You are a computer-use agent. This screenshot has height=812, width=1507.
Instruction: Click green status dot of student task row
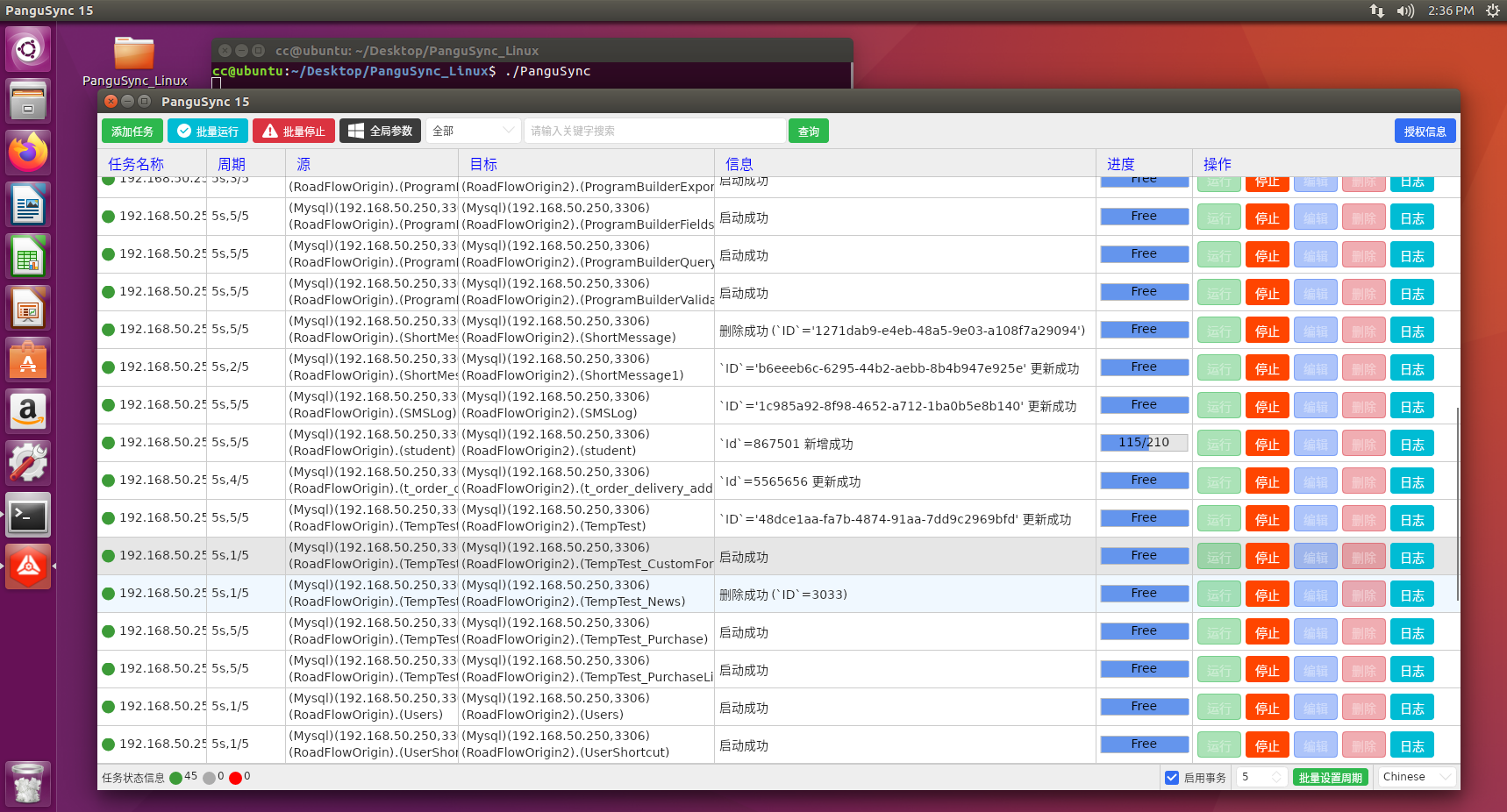click(x=109, y=443)
